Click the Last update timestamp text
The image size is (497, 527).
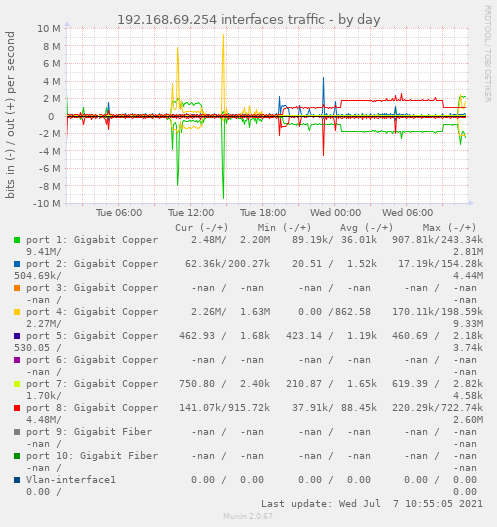coord(372,504)
